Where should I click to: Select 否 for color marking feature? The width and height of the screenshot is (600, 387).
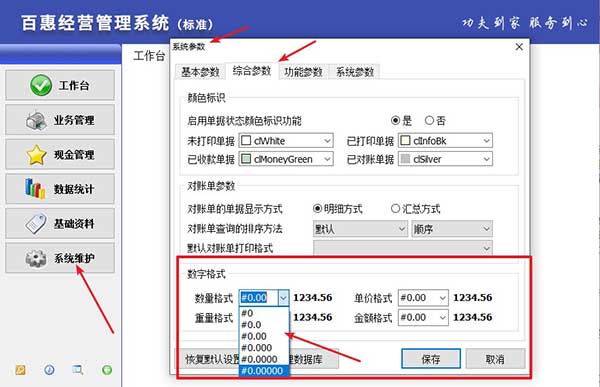(x=435, y=121)
